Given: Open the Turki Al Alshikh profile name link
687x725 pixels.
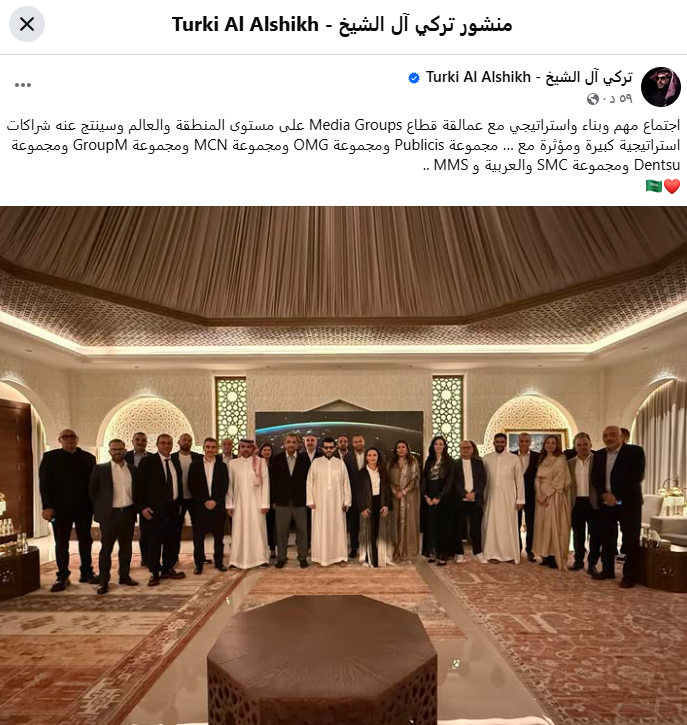Looking at the screenshot, I should [x=529, y=77].
